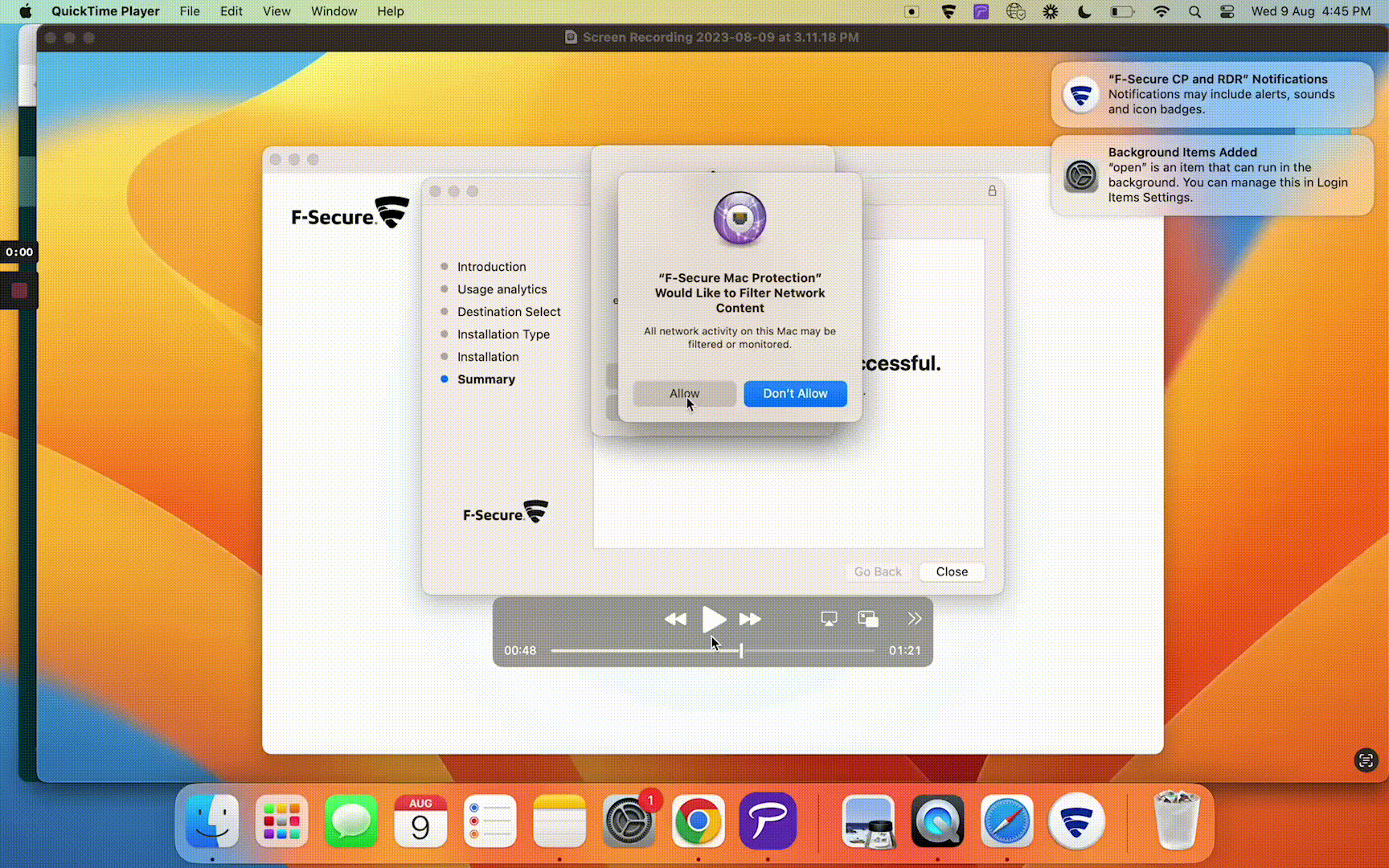
Task: Open the QuickTime Player menu
Action: click(x=105, y=11)
